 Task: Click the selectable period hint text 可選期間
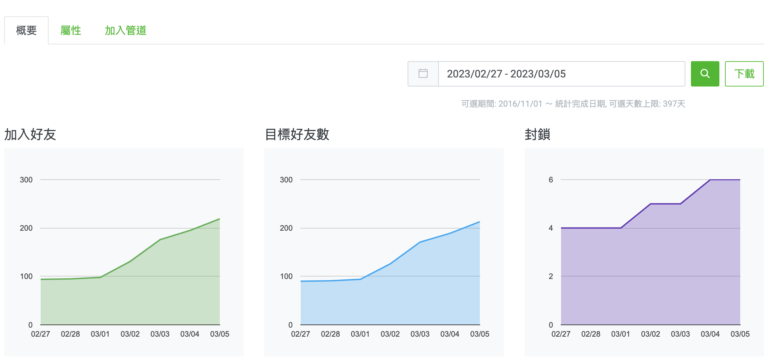point(573,104)
